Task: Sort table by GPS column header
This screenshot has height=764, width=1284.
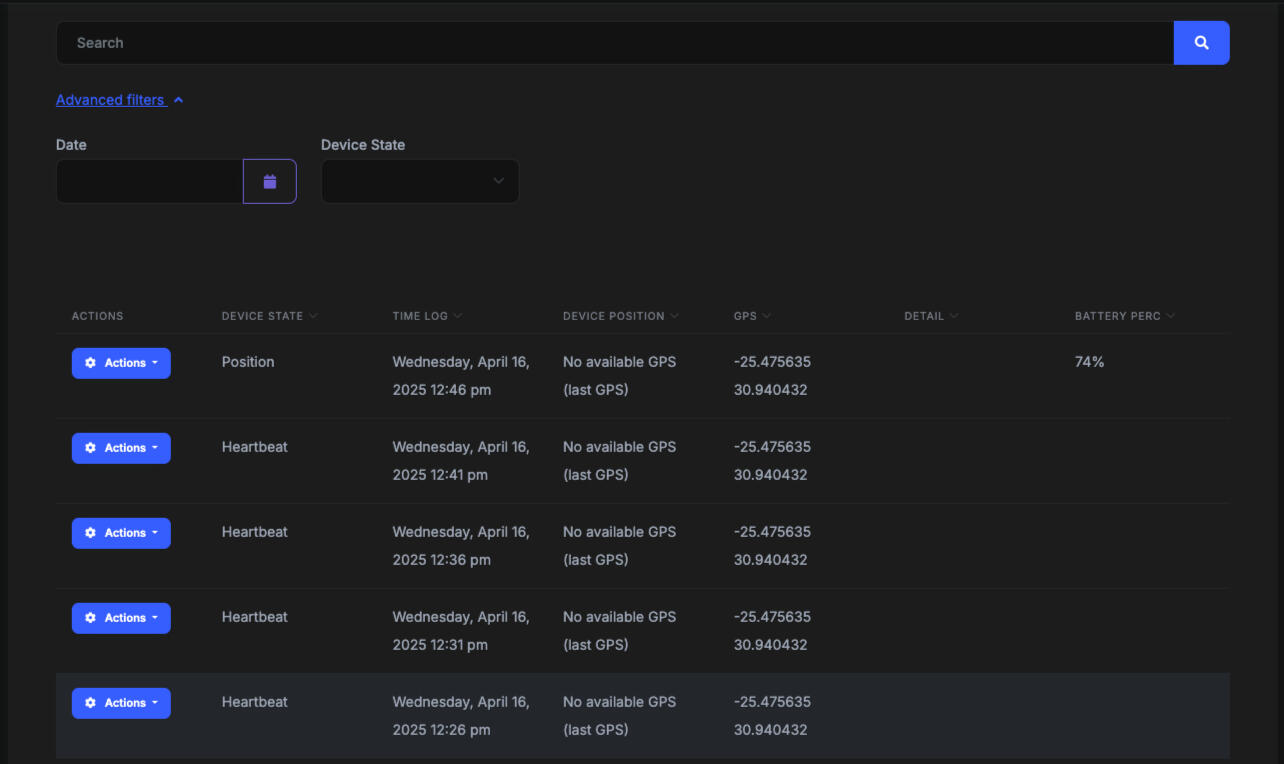Action: 745,316
